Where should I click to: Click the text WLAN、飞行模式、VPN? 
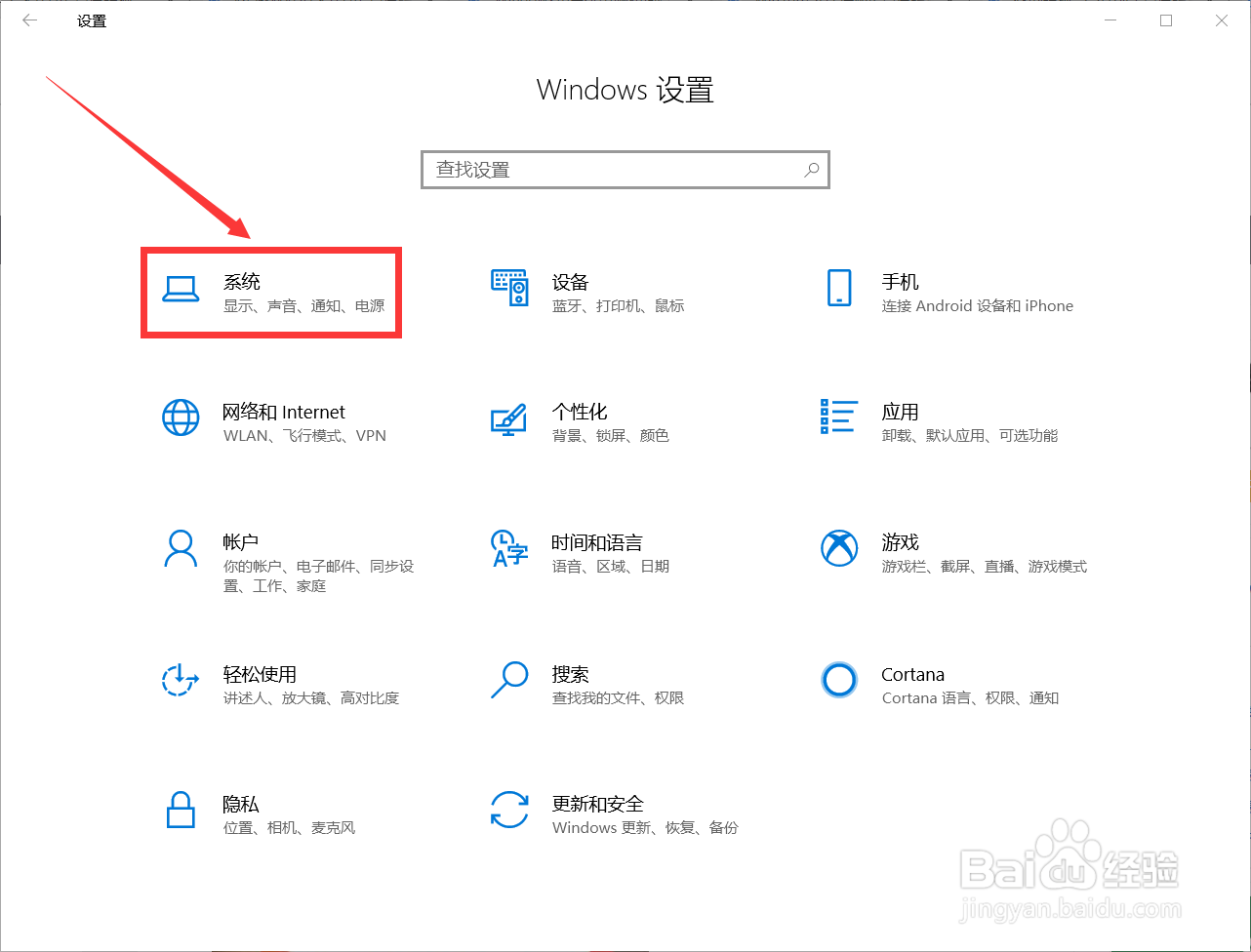tap(304, 435)
